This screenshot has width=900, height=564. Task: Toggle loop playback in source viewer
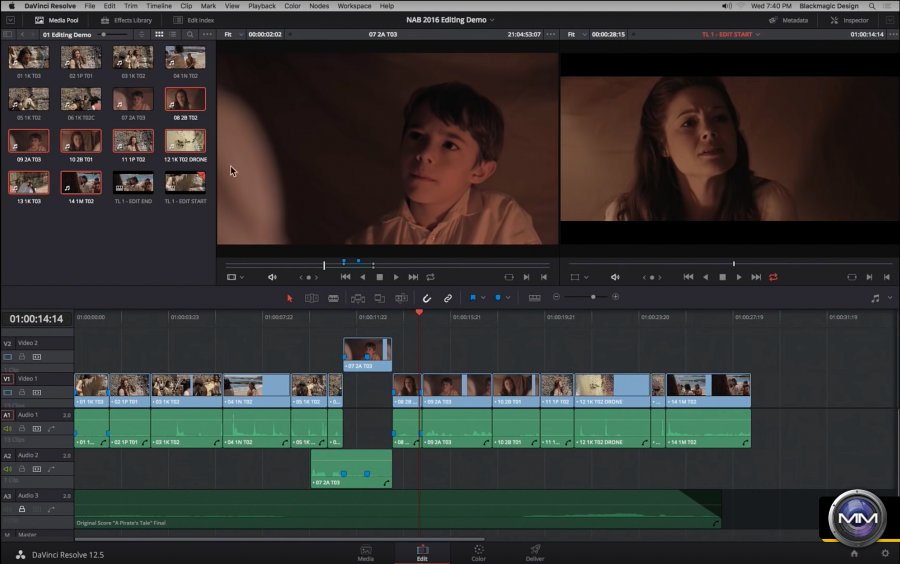tap(430, 277)
